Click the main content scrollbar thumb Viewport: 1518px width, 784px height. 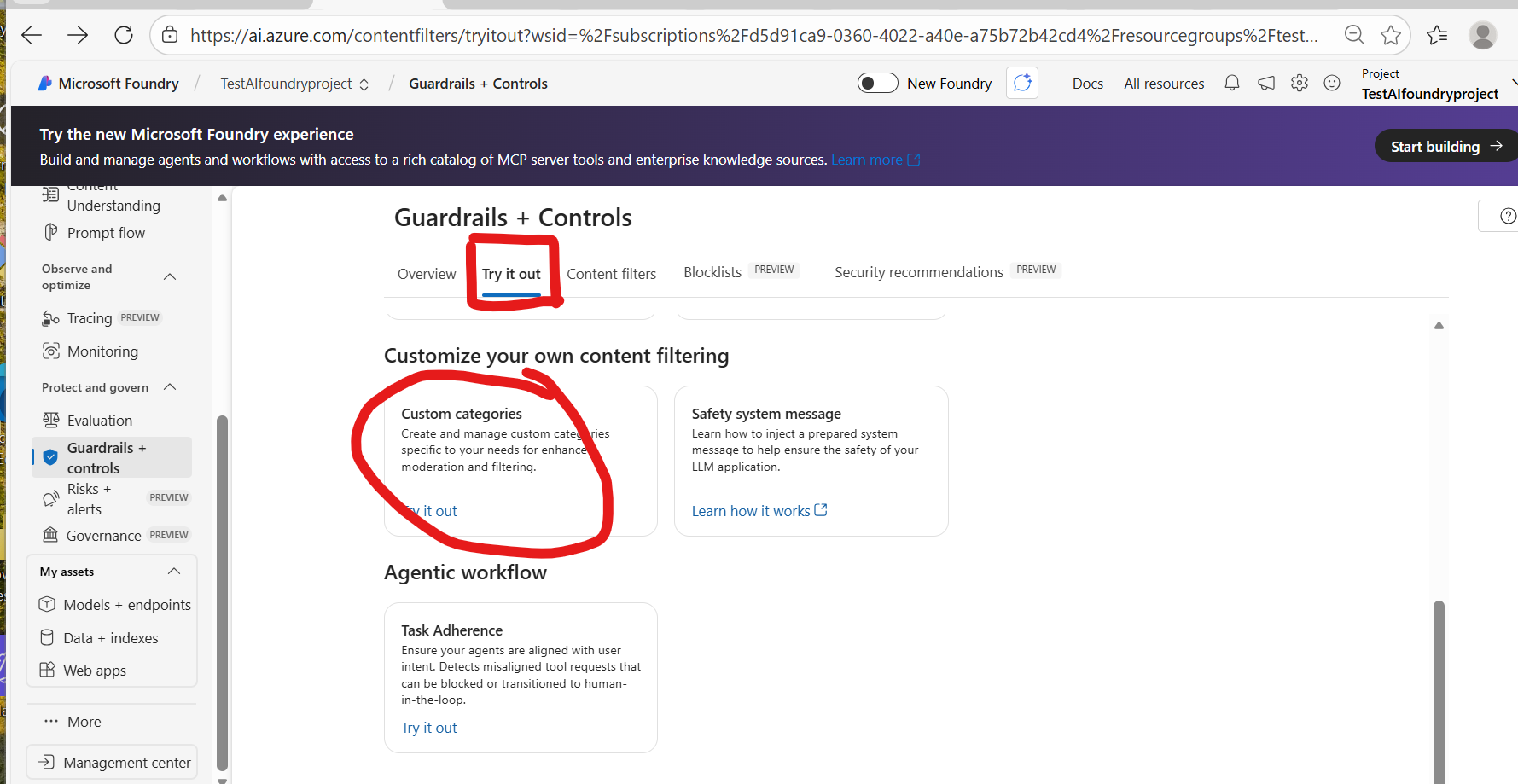point(1439,691)
